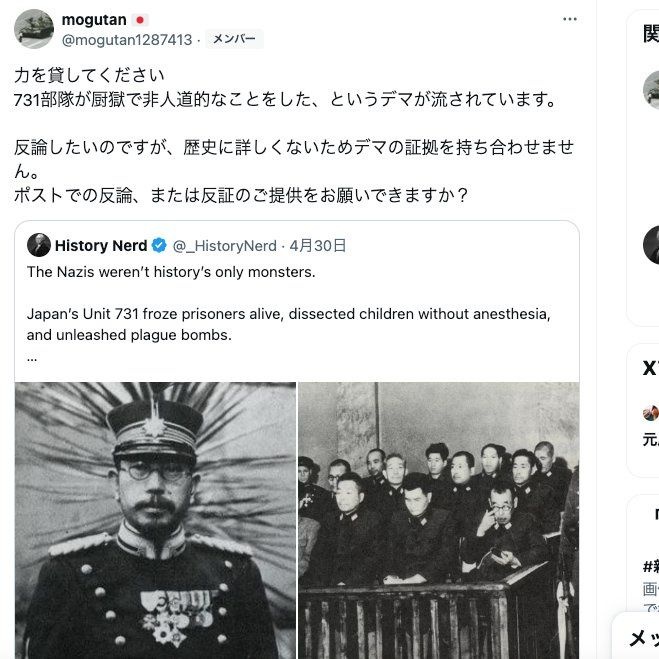
Task: Select mogutan's Japanese post text
Action: point(294,135)
